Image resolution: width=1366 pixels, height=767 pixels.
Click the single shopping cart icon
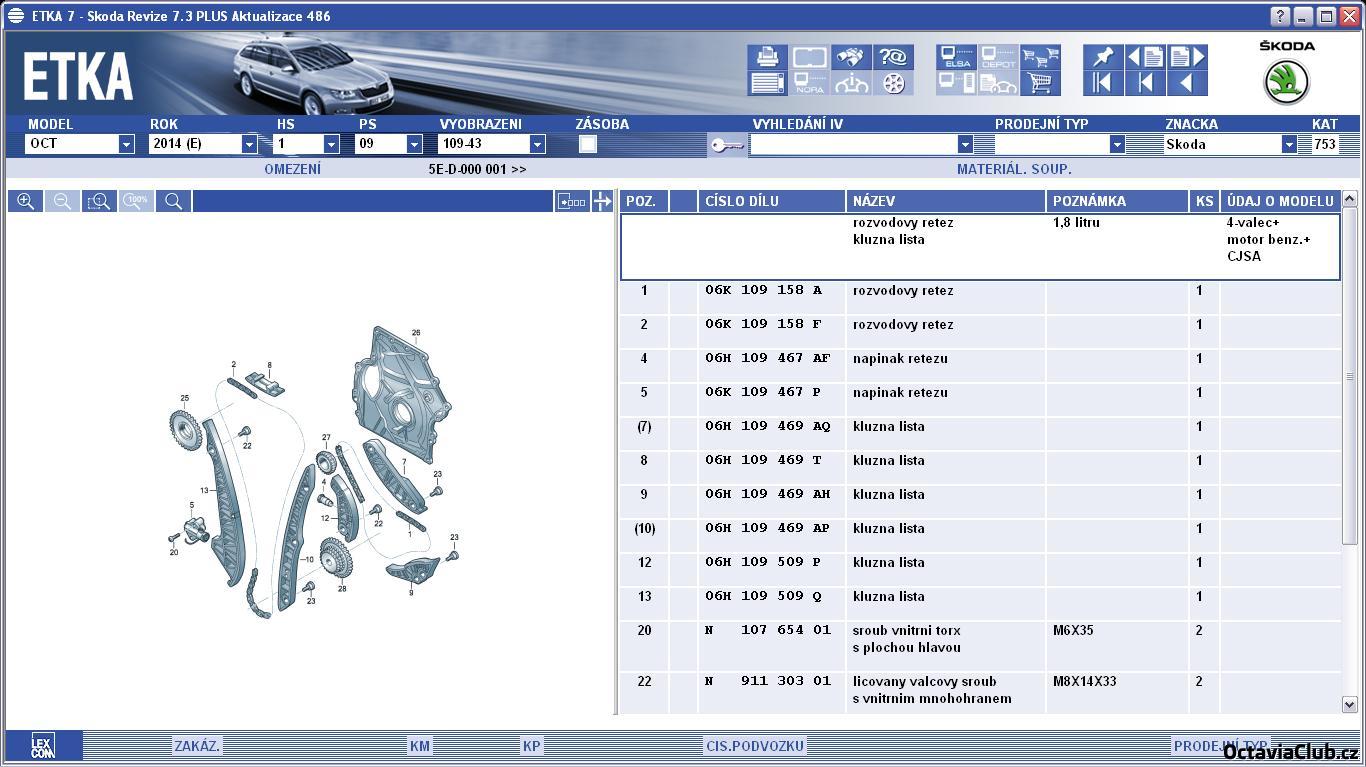[x=1040, y=83]
